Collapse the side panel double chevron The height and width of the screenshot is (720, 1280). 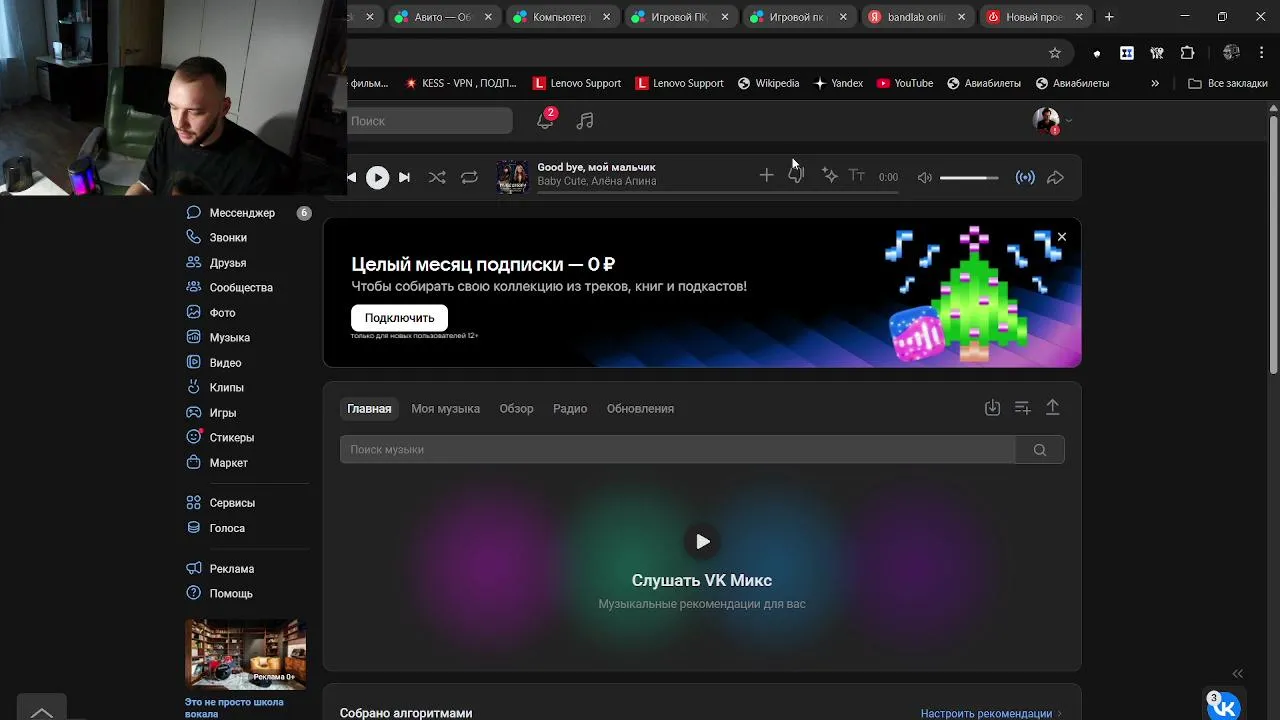tap(1238, 674)
